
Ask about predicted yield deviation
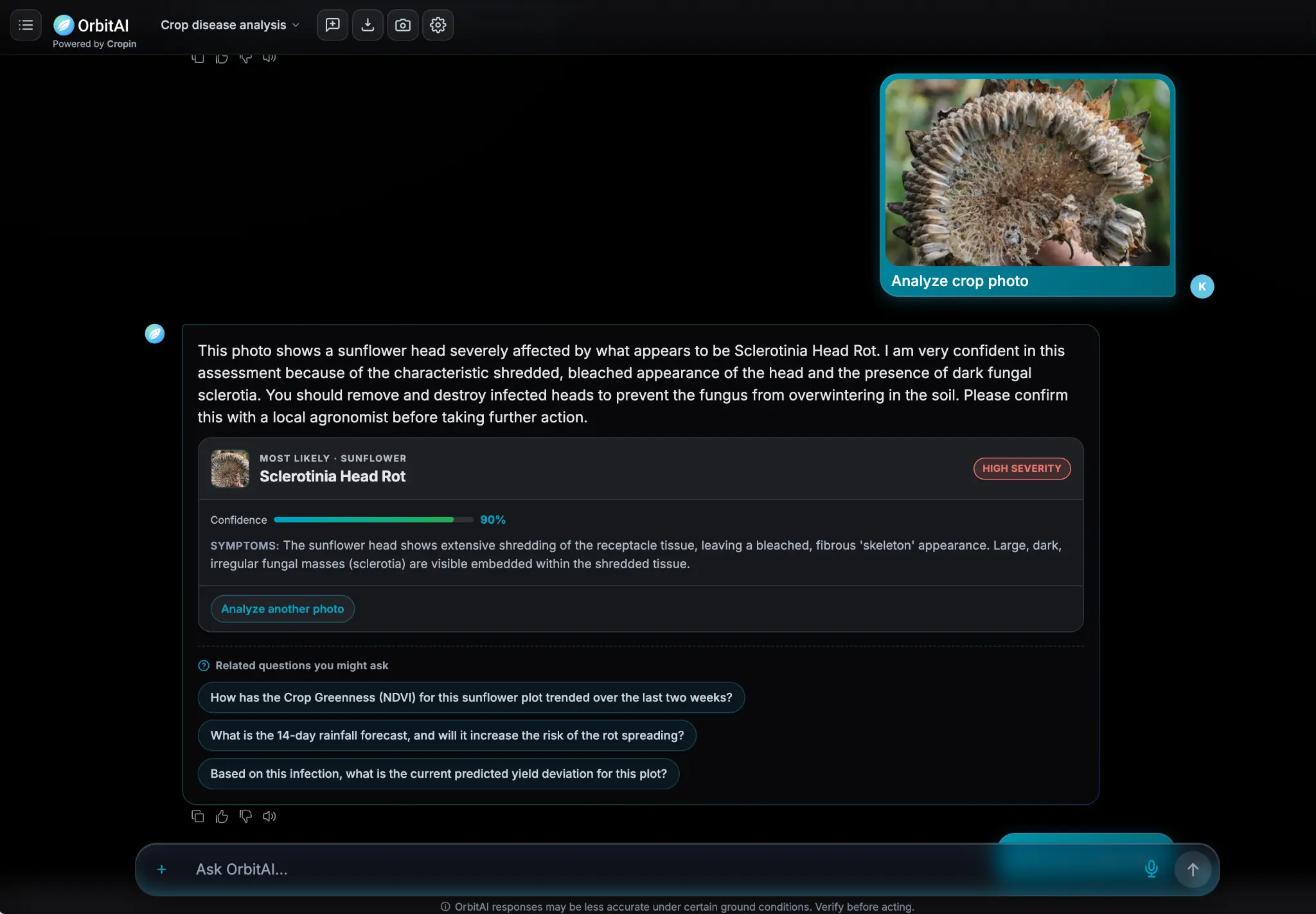pos(438,774)
